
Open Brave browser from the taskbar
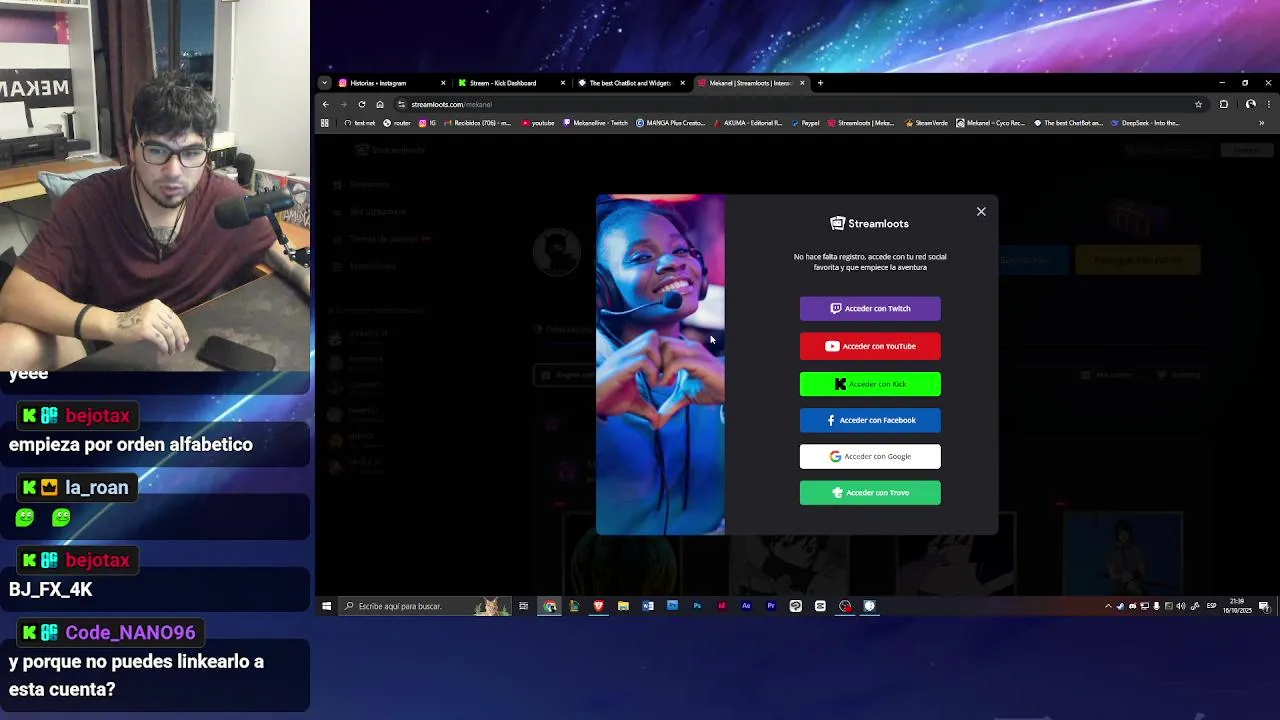click(598, 606)
